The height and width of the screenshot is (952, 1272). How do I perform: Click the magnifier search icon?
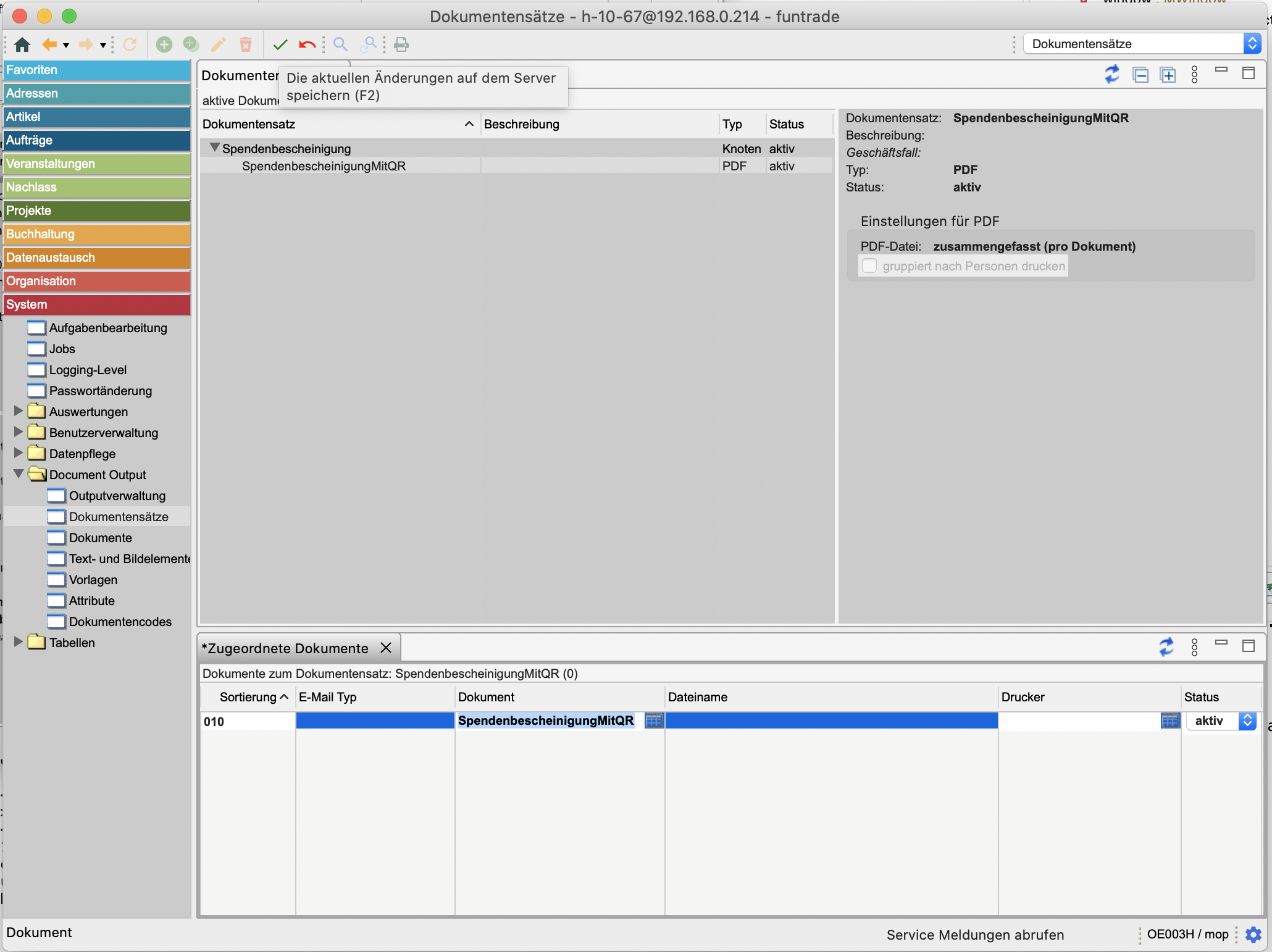pyautogui.click(x=340, y=44)
